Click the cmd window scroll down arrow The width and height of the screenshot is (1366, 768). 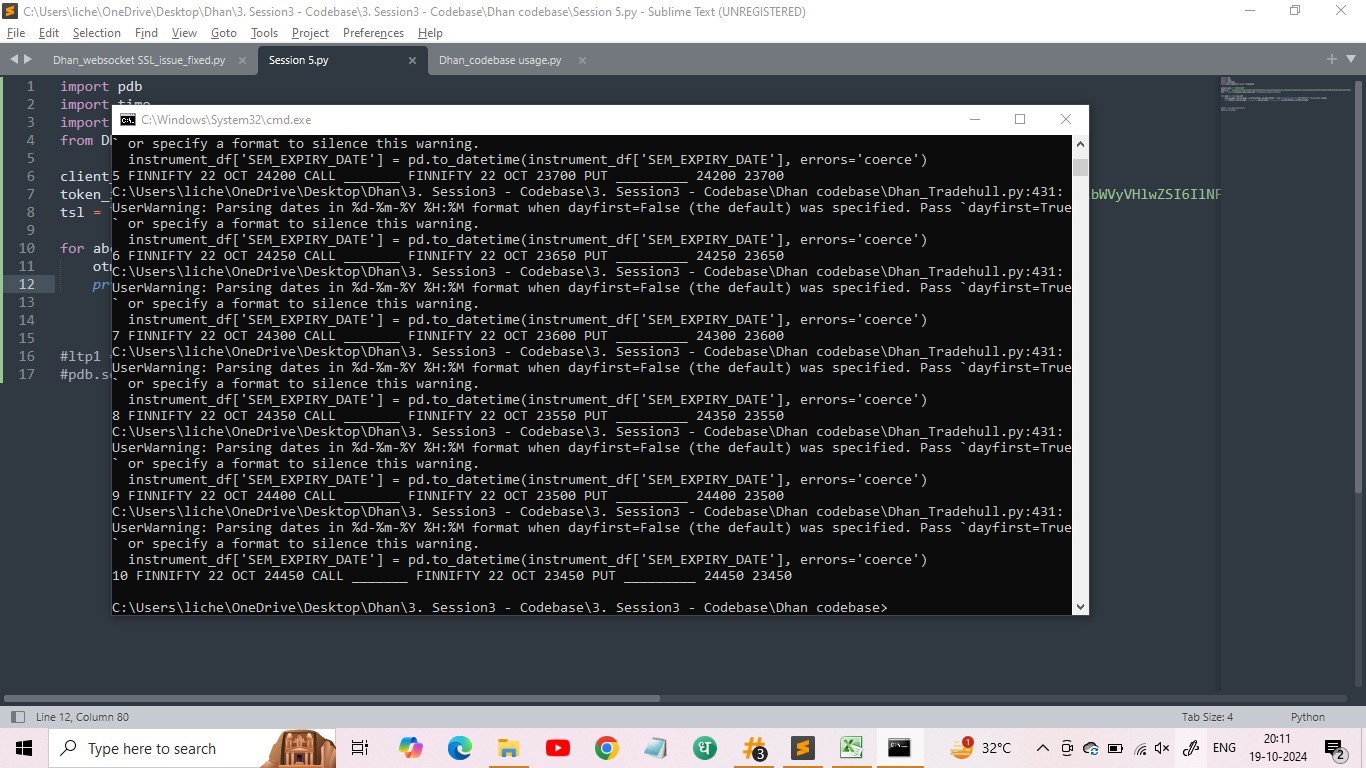1080,606
